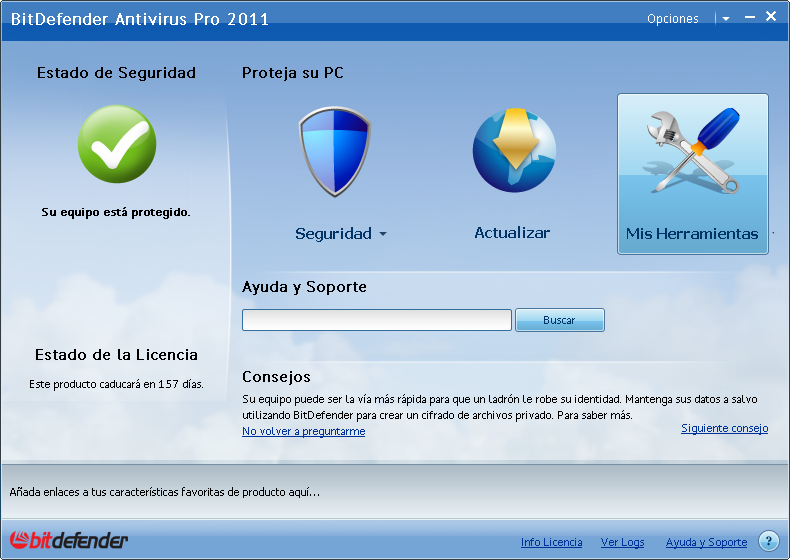Open the dropdown arrow next to Opciones
Viewport: 790px width, 560px height.
click(726, 19)
